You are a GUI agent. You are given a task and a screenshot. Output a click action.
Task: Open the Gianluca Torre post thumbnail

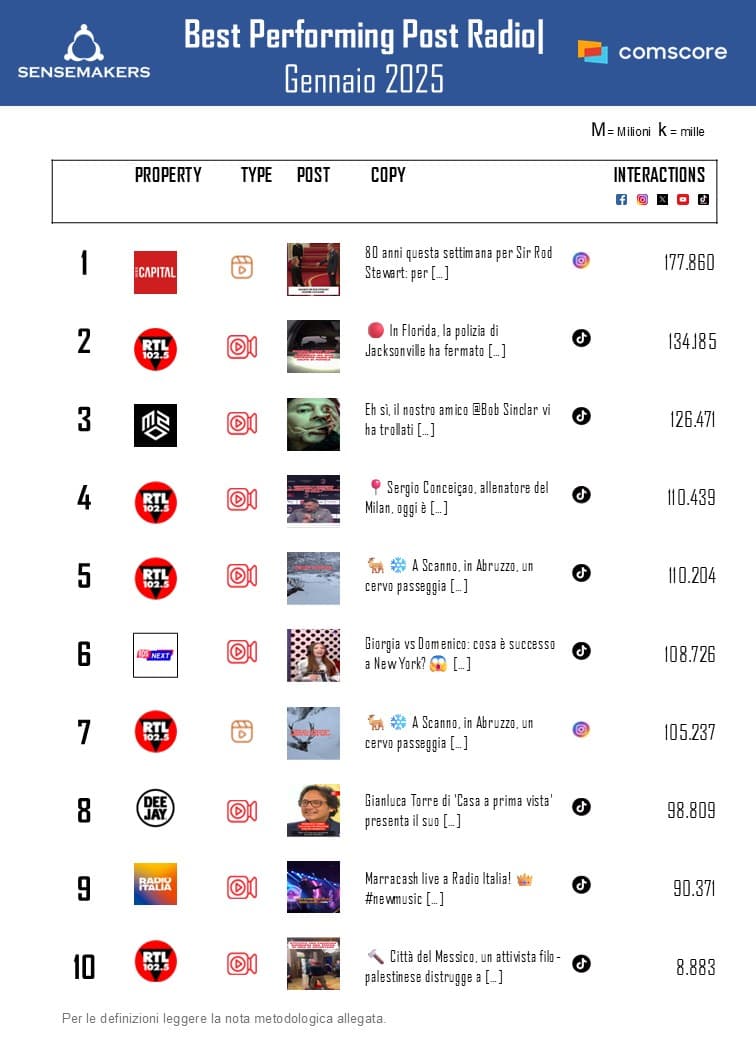coord(313,810)
